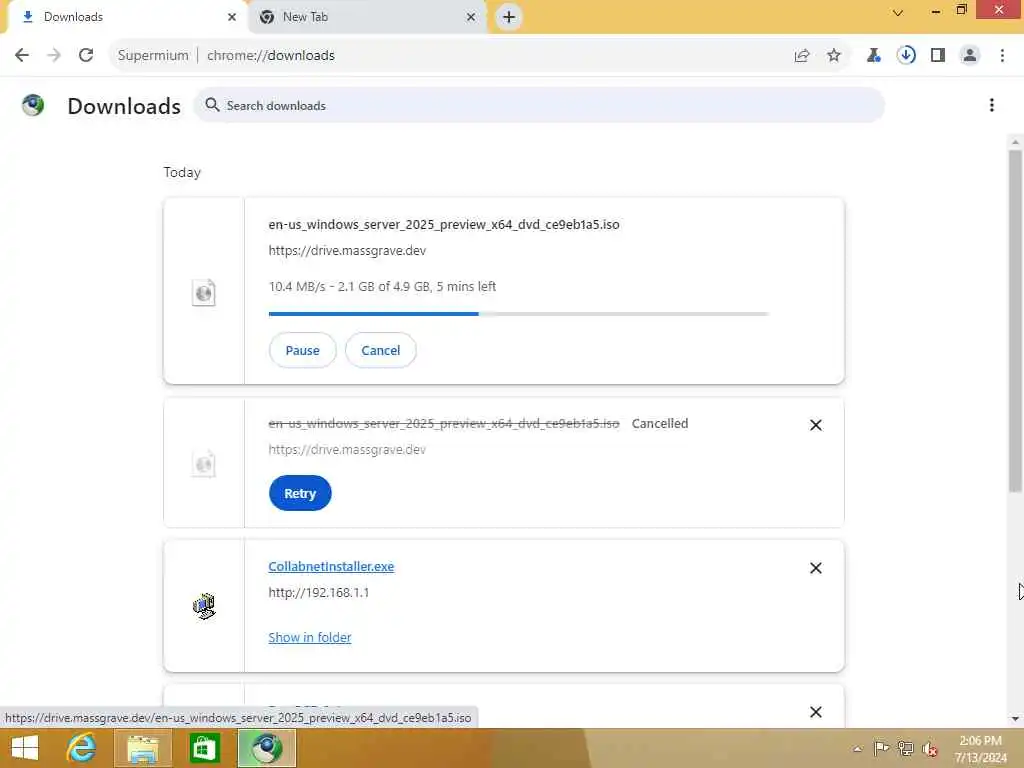
Task: Open File Explorer from the taskbar
Action: point(143,748)
